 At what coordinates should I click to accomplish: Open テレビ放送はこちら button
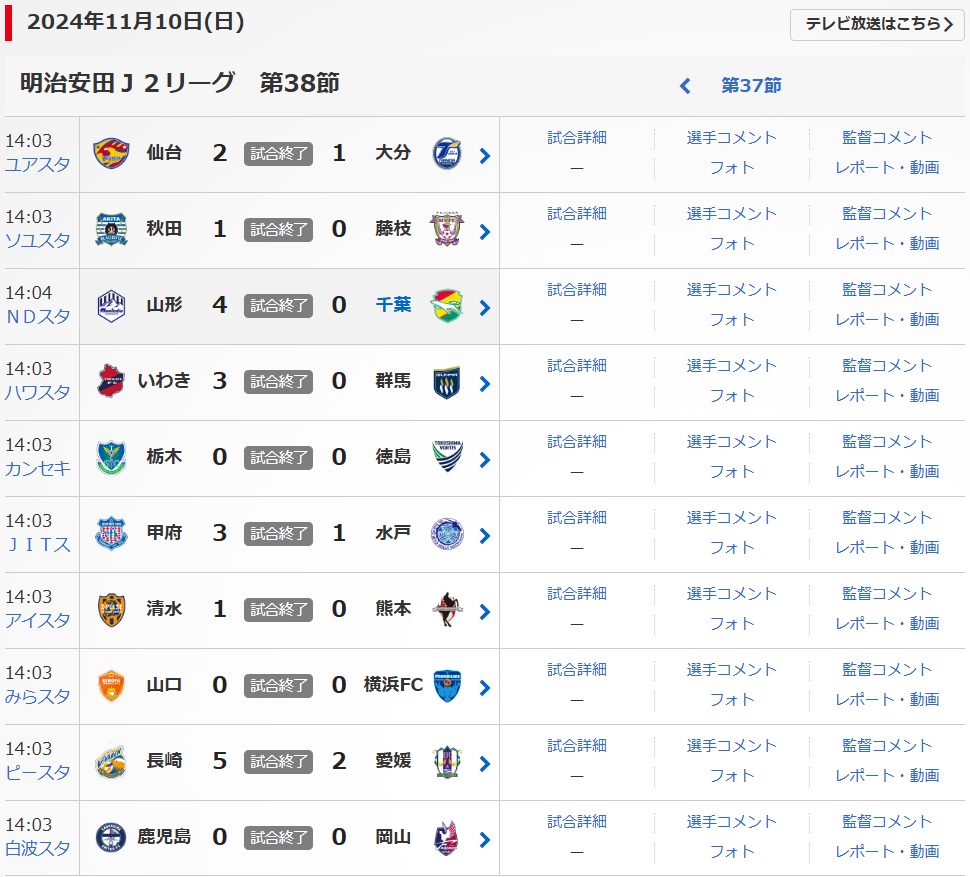click(877, 25)
